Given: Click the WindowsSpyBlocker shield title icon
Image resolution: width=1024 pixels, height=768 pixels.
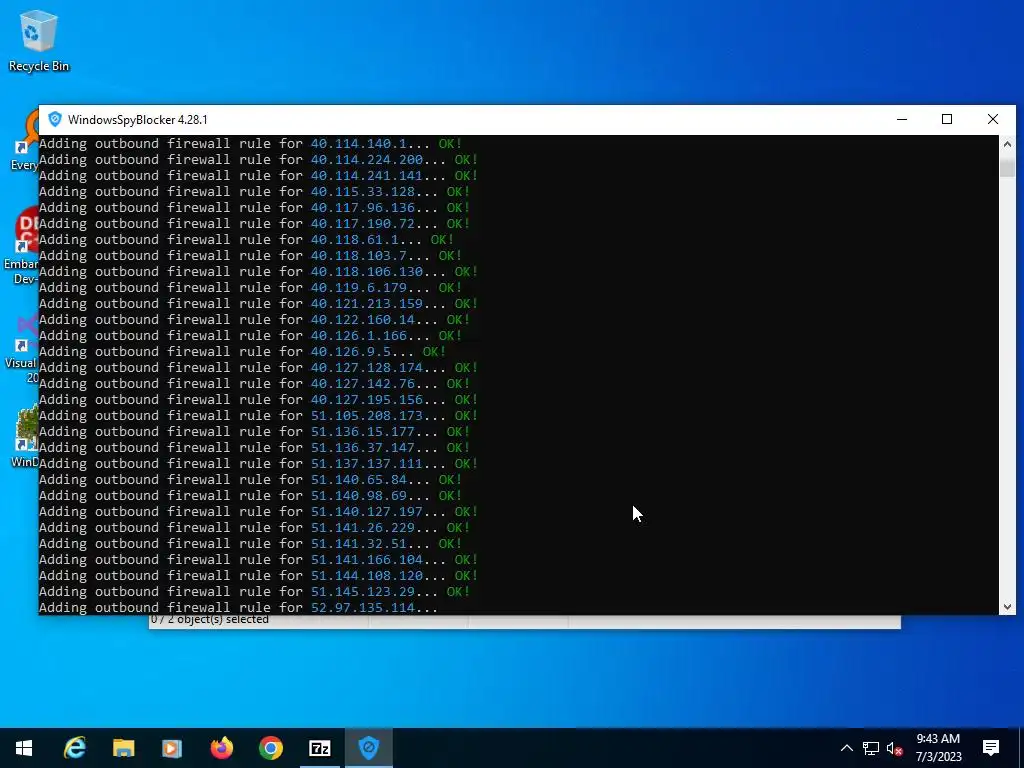Looking at the screenshot, I should (55, 120).
